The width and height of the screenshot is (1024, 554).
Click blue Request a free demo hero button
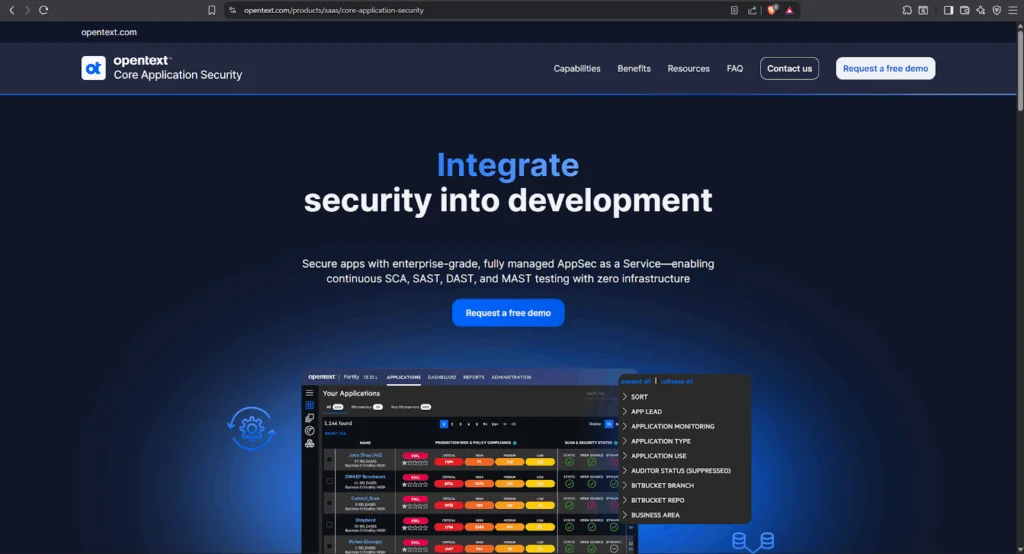pos(508,313)
